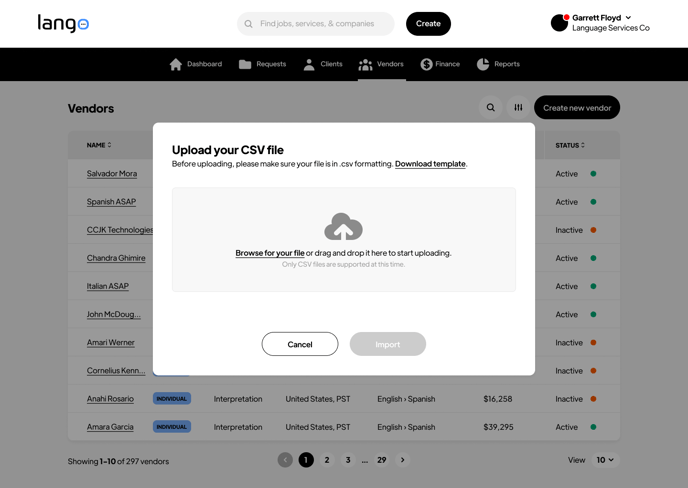Viewport: 688px width, 488px height.
Task: Click the search magnifier icon in search bar
Action: (x=248, y=24)
